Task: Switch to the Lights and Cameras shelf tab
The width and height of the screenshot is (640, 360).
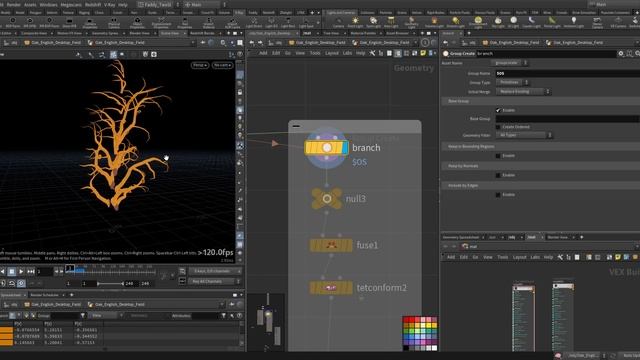Action: [x=341, y=13]
